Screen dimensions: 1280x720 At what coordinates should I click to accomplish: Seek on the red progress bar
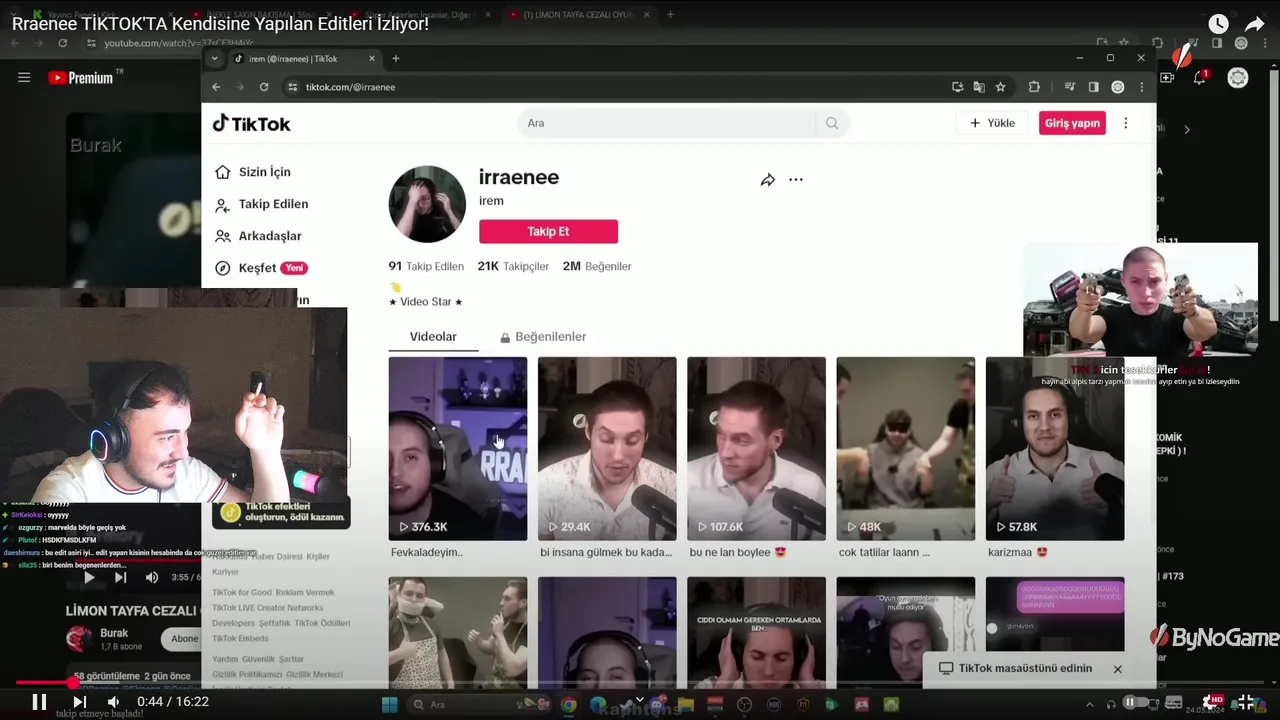tap(640, 683)
